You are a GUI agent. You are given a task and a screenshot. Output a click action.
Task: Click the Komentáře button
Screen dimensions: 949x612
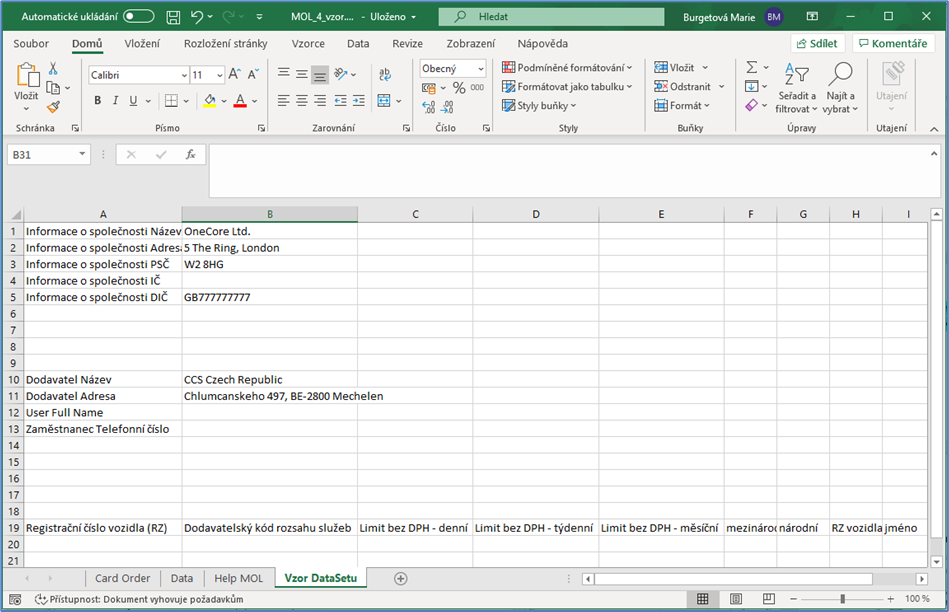[891, 44]
